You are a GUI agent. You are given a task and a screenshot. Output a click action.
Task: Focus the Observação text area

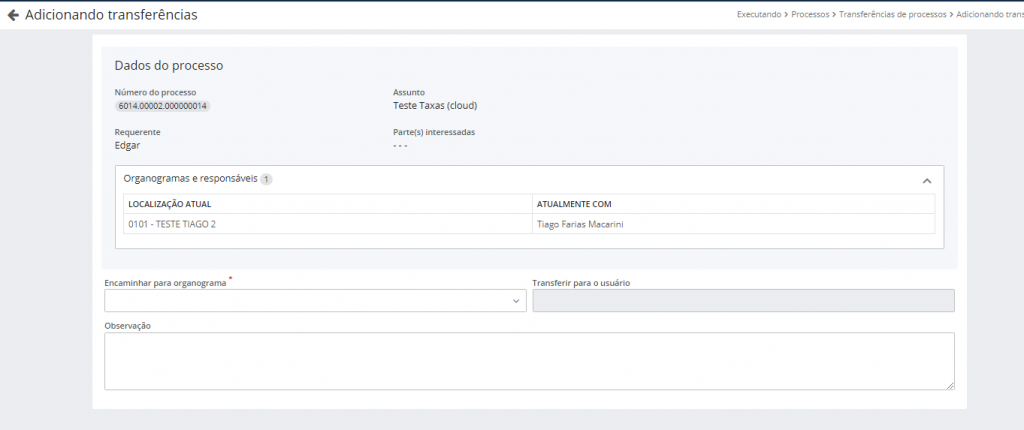[x=528, y=361]
